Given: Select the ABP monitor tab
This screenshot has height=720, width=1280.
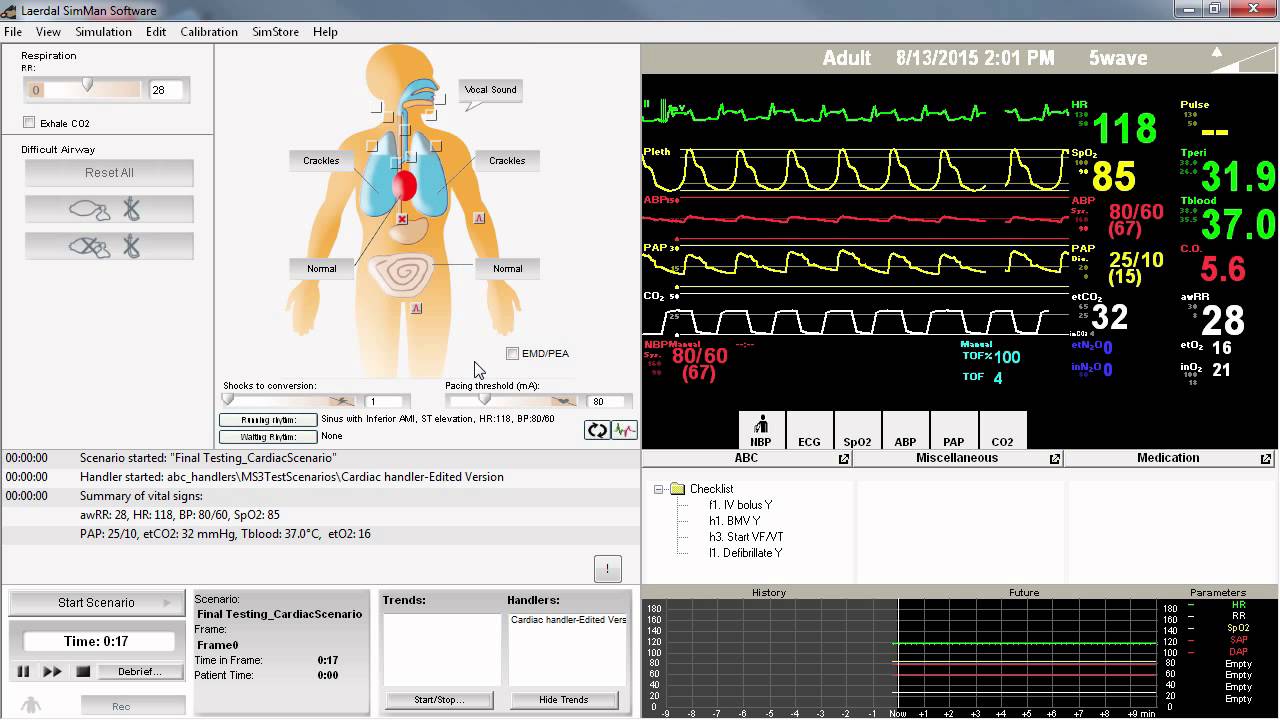Looking at the screenshot, I should click(905, 430).
